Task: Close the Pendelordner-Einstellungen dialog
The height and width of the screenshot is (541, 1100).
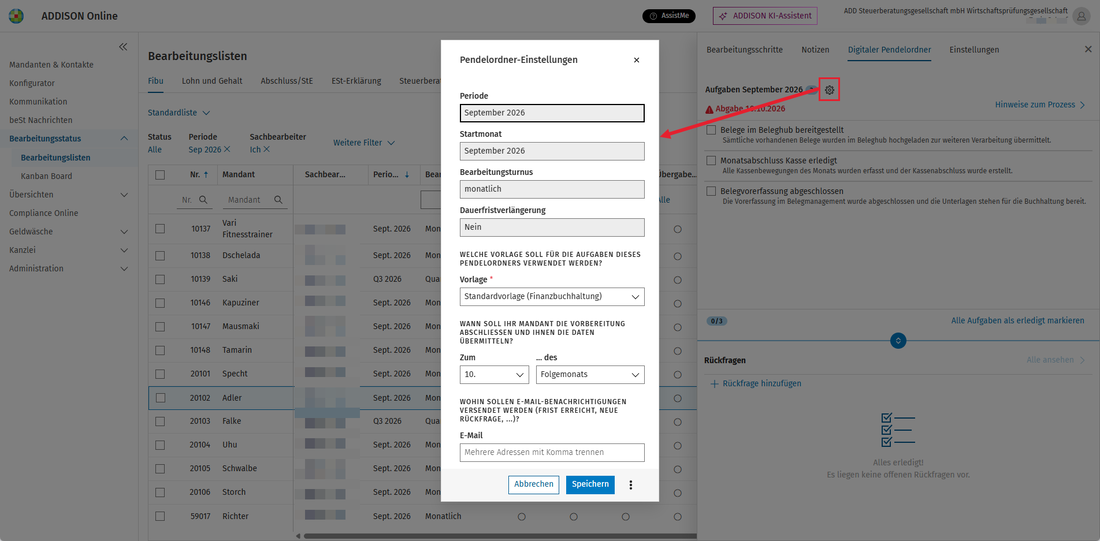Action: (636, 60)
